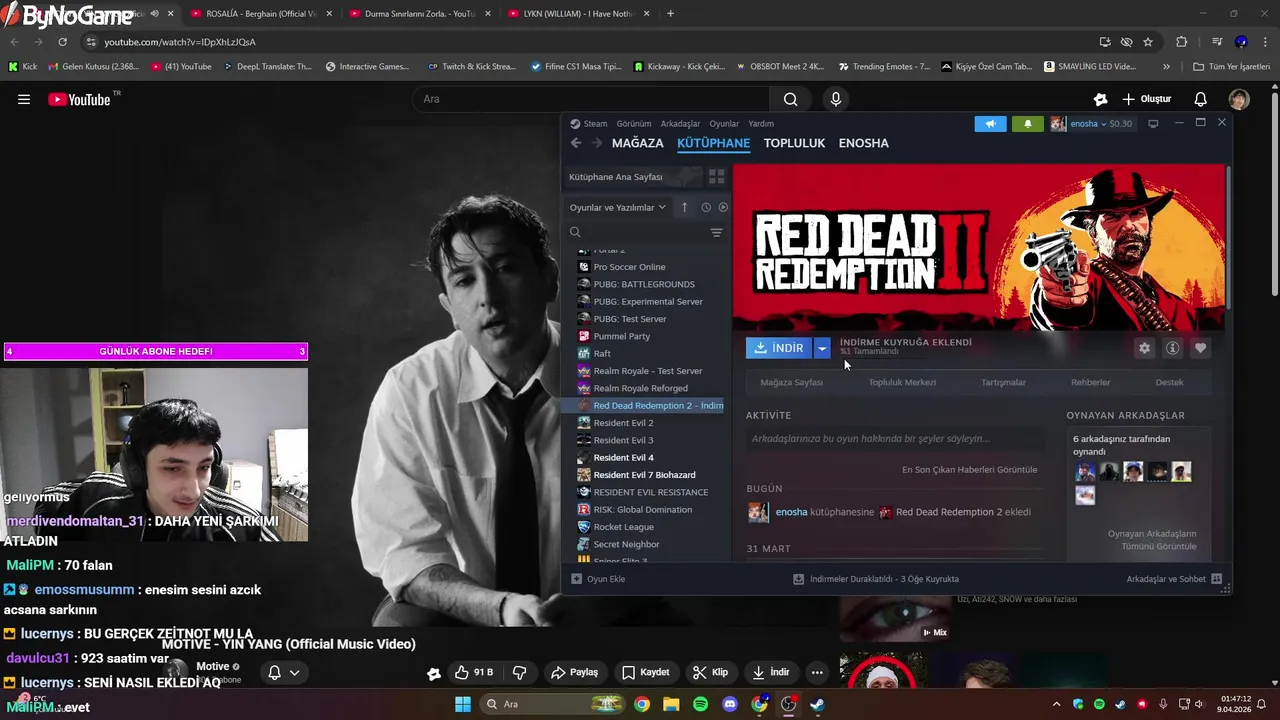Image resolution: width=1280 pixels, height=720 pixels.
Task: Go to MAĞAZA tab in Steam
Action: point(637,143)
